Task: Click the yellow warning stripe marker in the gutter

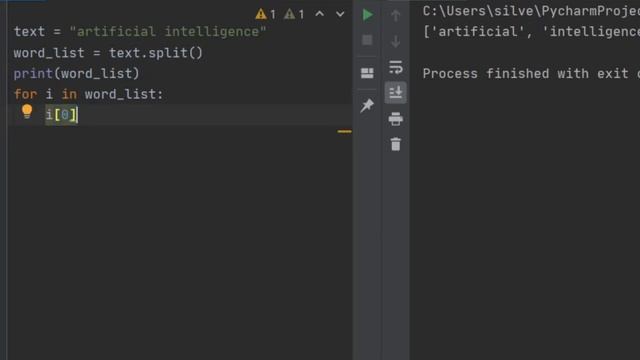Action: [344, 131]
